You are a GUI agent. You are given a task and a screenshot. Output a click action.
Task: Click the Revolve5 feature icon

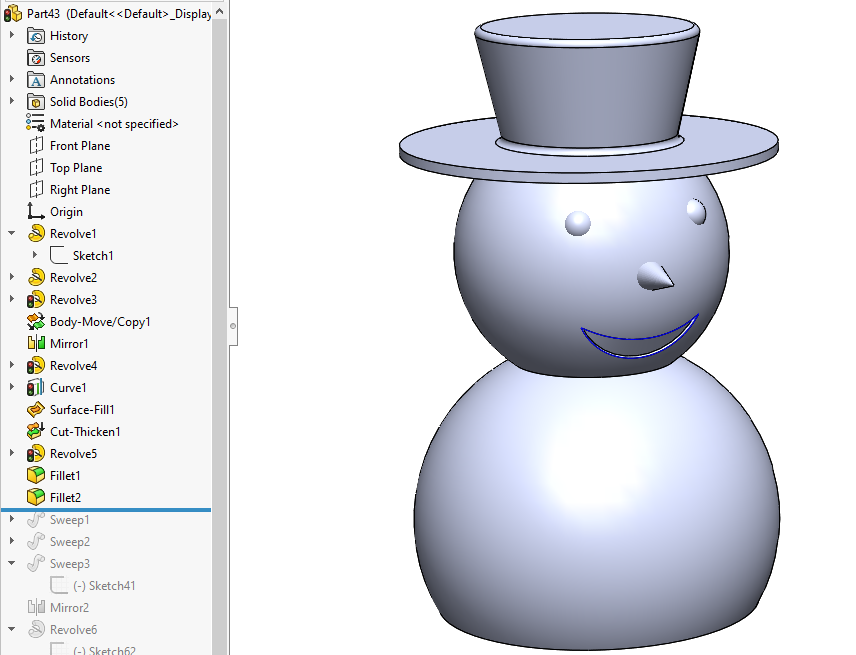pos(36,454)
